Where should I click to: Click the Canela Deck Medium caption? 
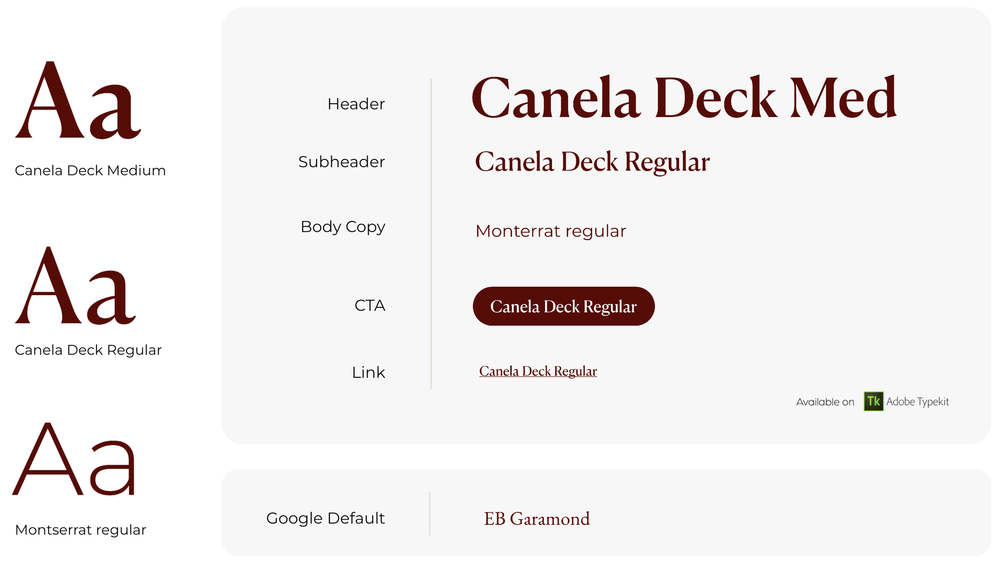[x=90, y=170]
